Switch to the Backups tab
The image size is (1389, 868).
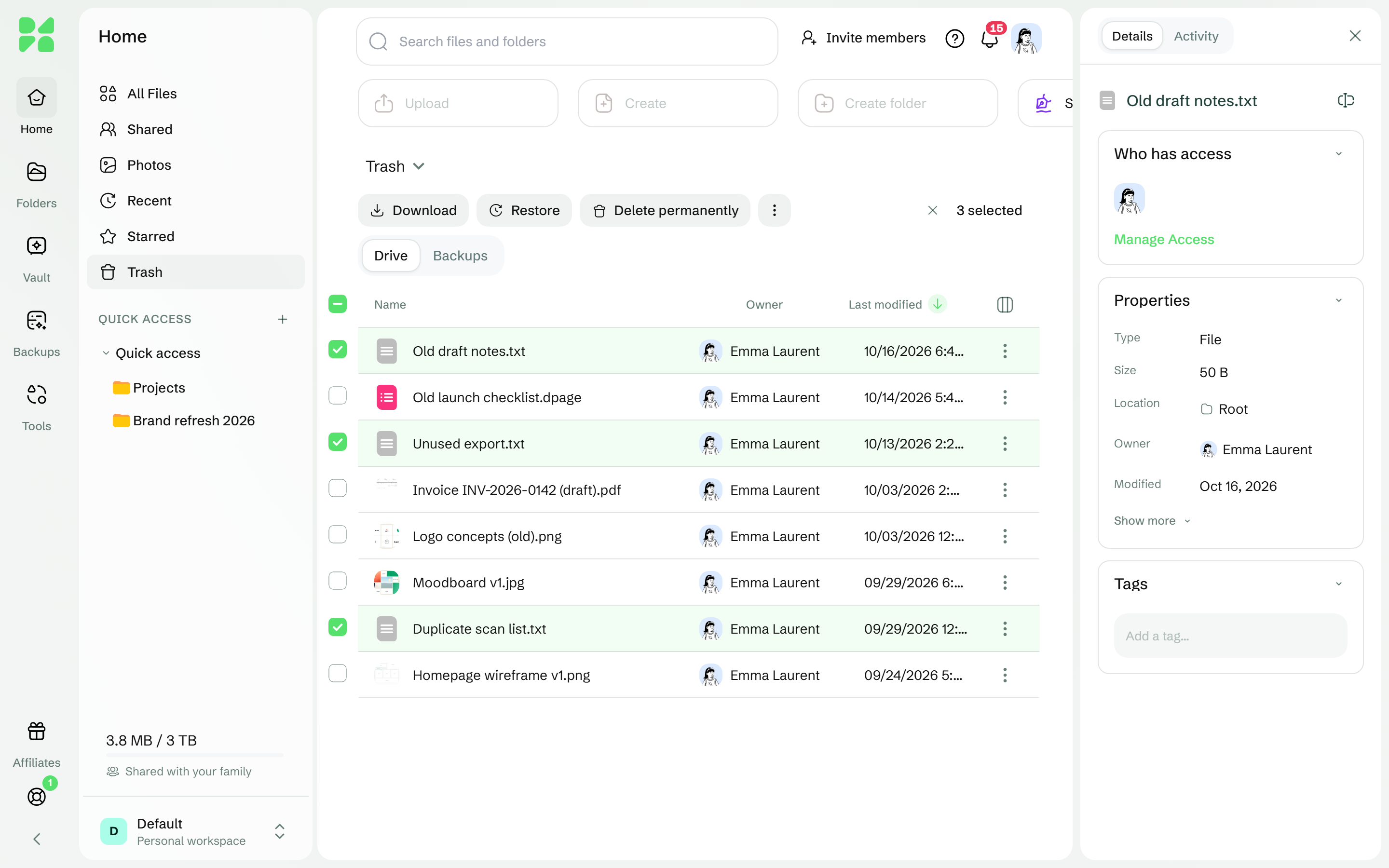(460, 256)
